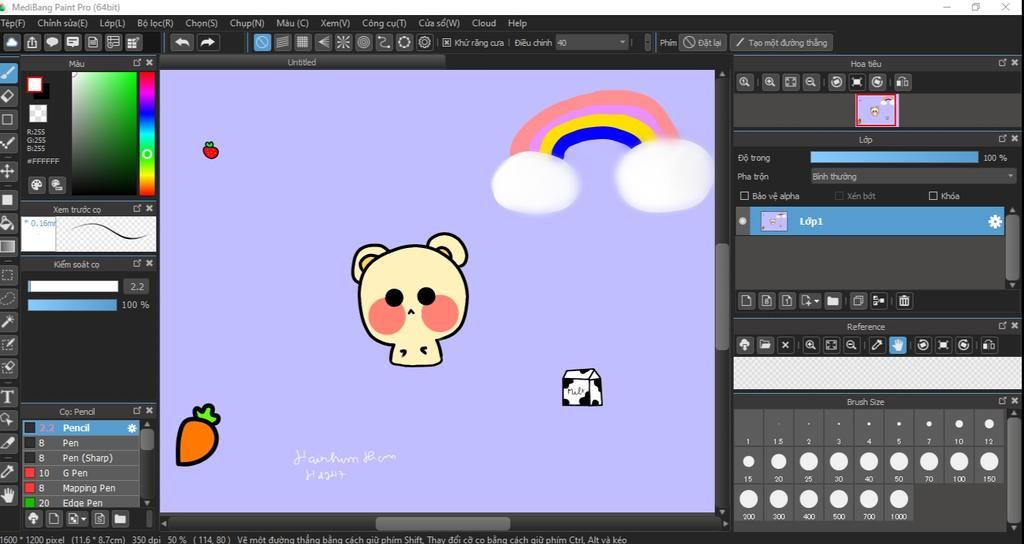Screen dimensions: 1024x544
Task: Expand the Điều chỉnh value dropdown
Action: pos(622,43)
